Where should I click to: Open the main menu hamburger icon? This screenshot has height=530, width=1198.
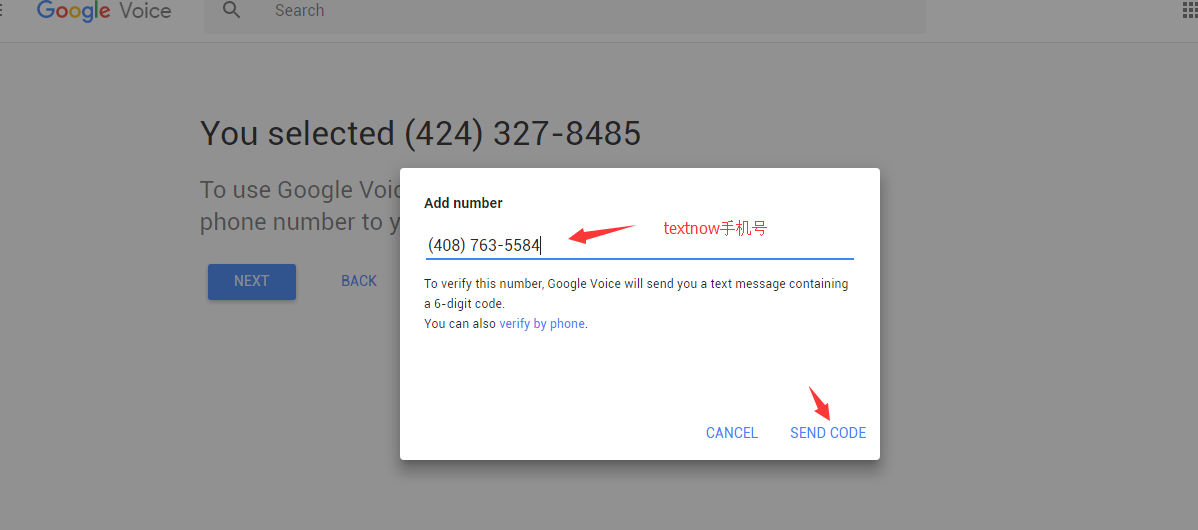2,11
